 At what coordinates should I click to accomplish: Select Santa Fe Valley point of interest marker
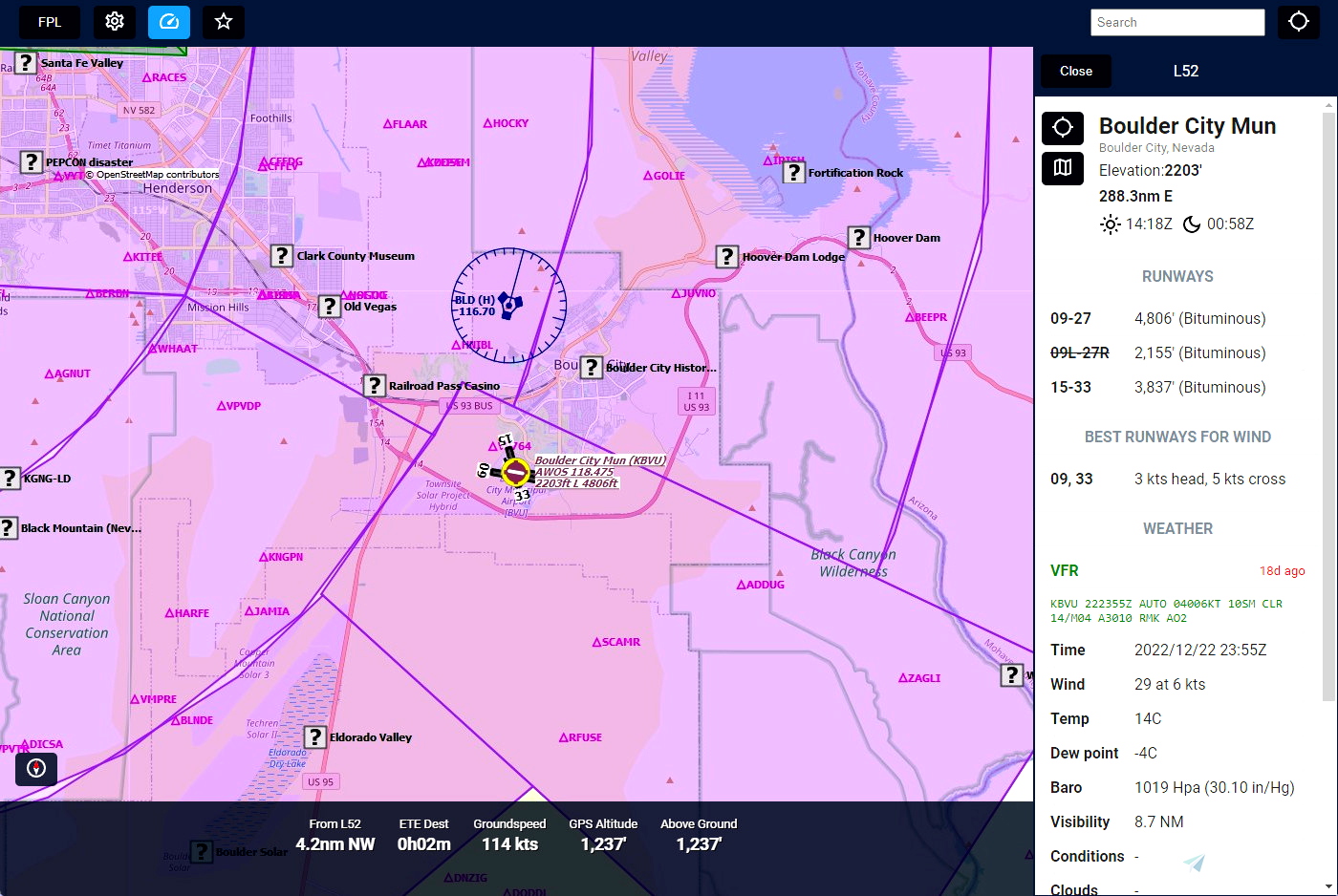coord(26,63)
